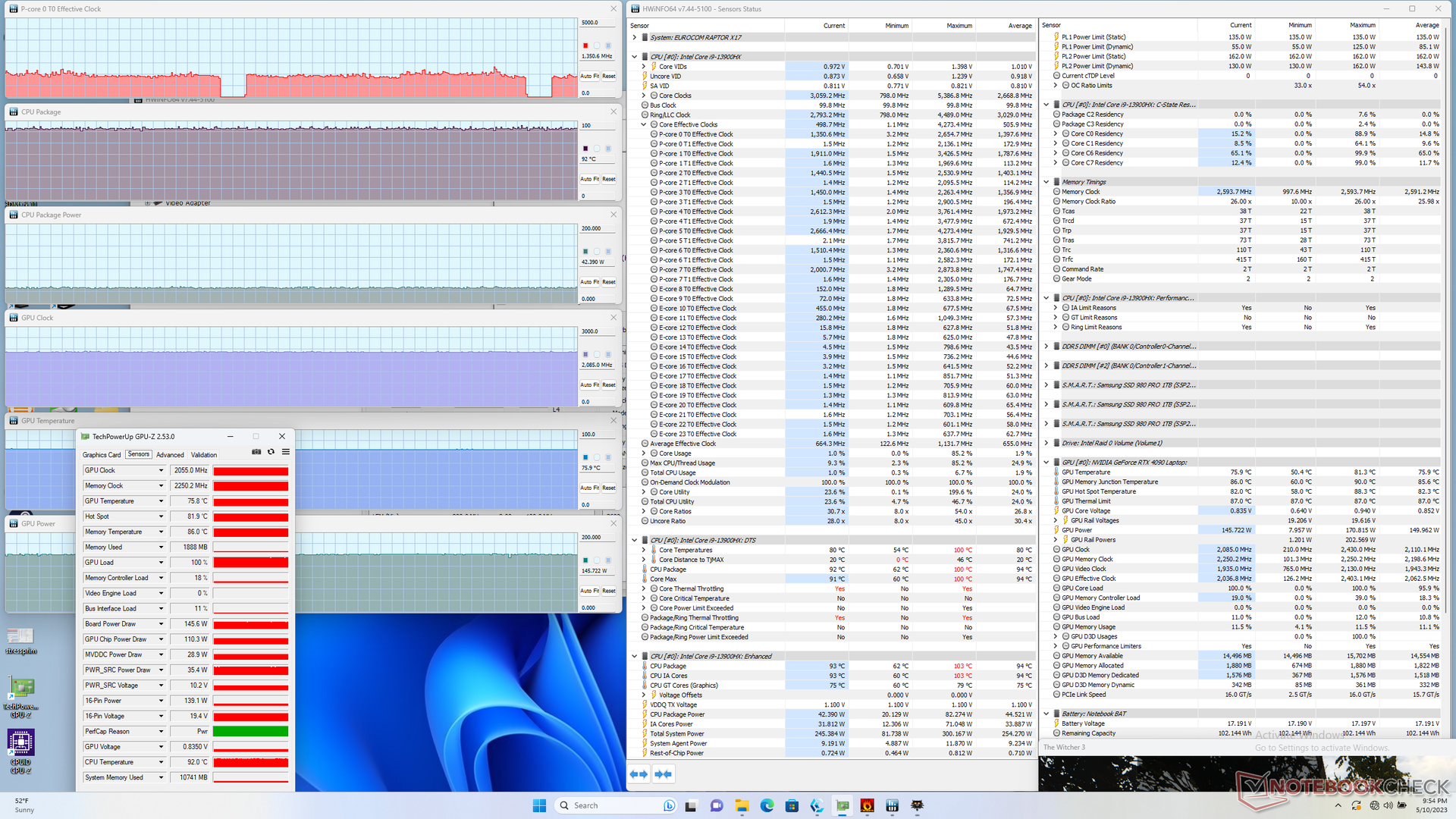Screen dimensions: 1456x819
Task: Switch to HWiNFO from the taskbar
Action: [893, 805]
